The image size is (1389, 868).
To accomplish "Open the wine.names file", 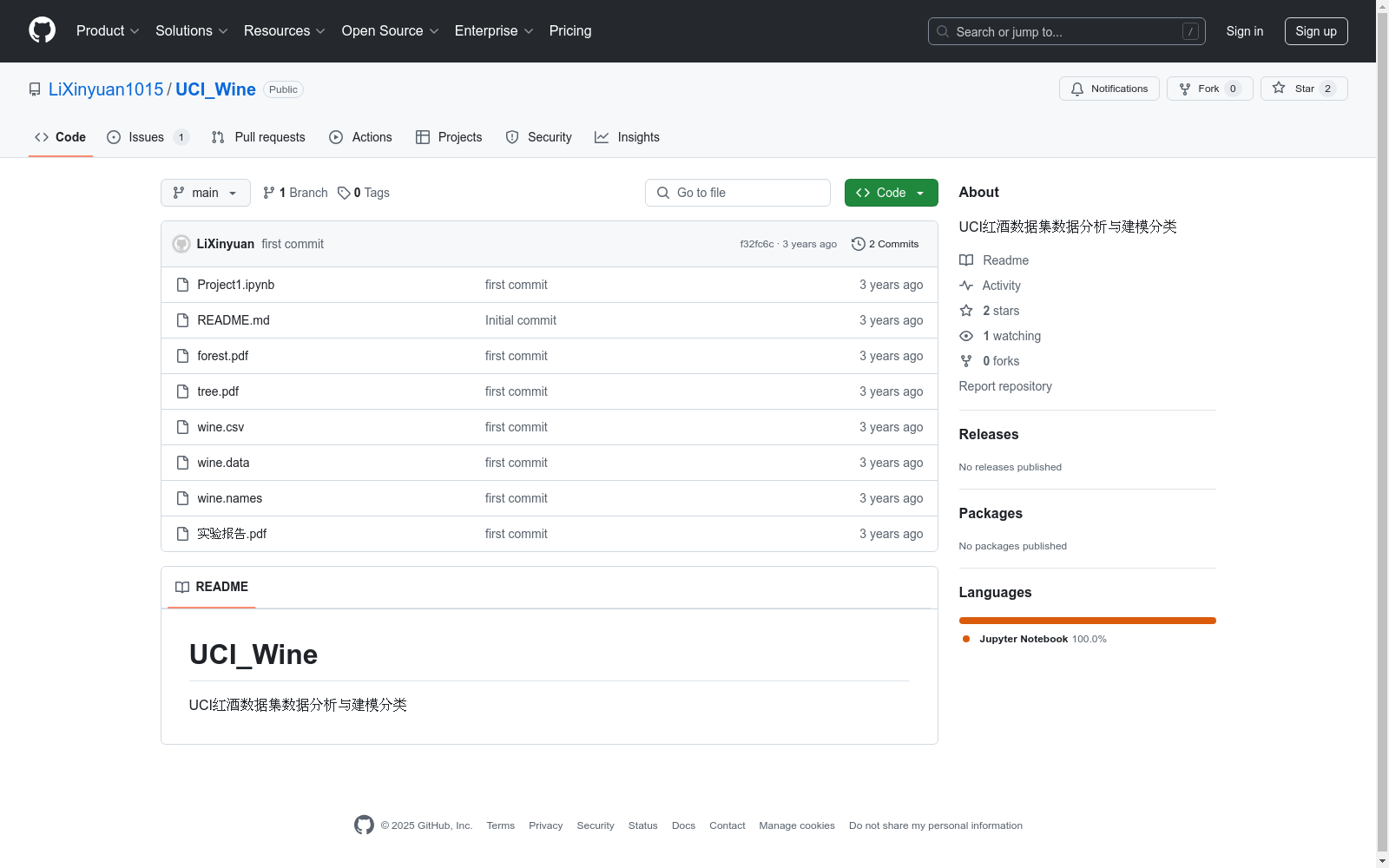I will 230,498.
